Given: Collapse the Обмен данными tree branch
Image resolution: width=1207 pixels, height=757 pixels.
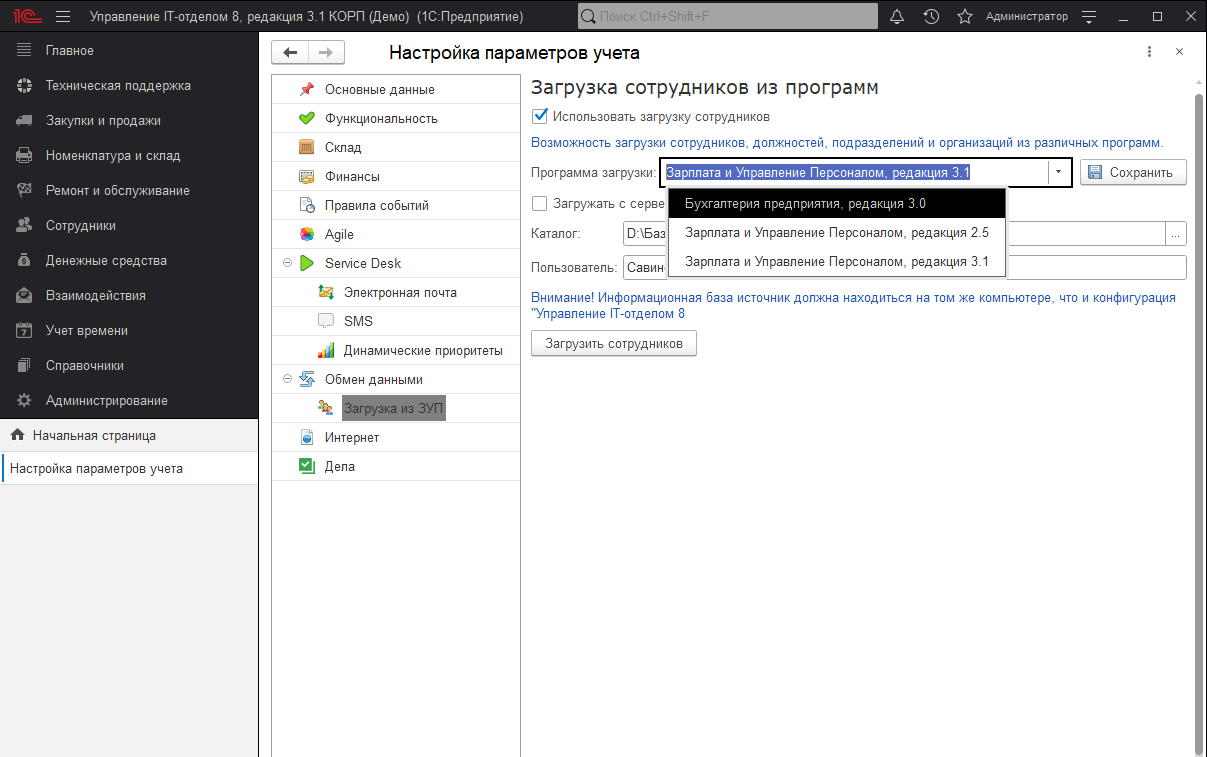Looking at the screenshot, I should pyautogui.click(x=289, y=378).
